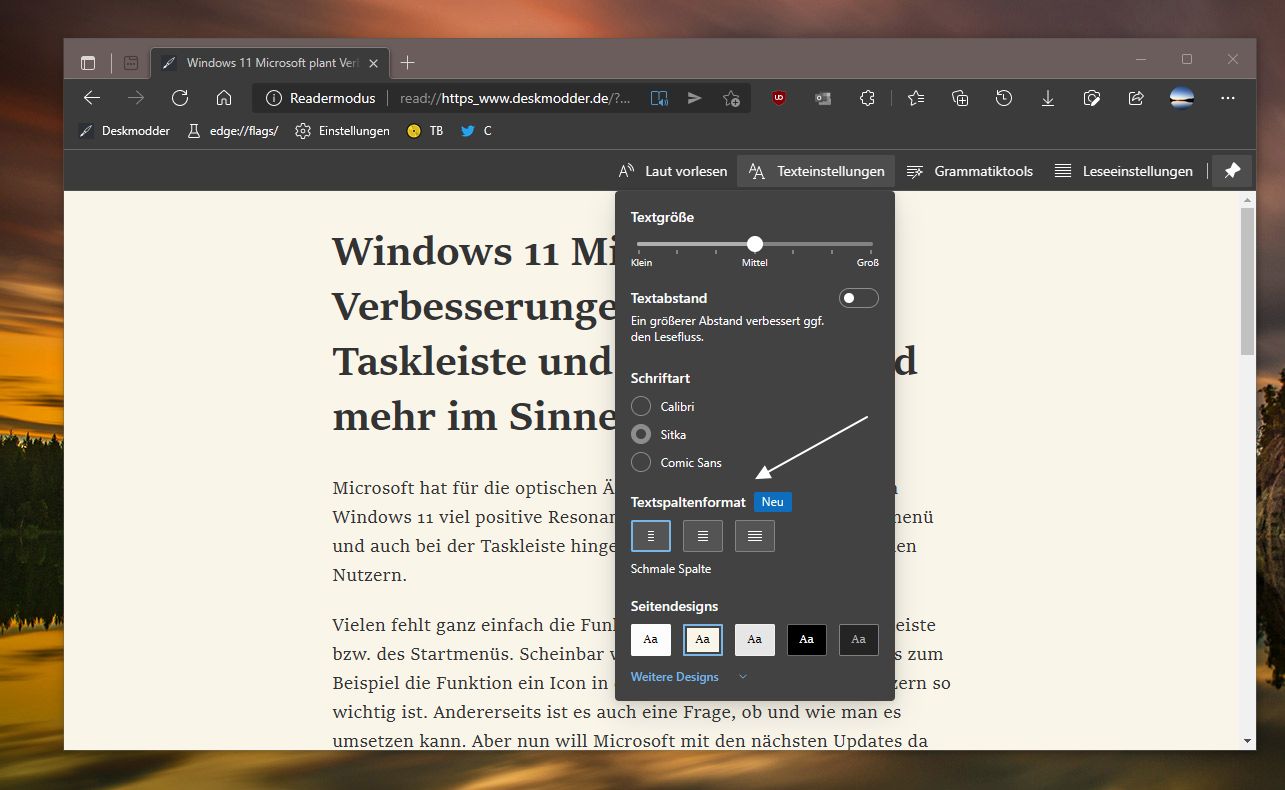Image resolution: width=1285 pixels, height=790 pixels.
Task: Go to the home page icon
Action: (224, 98)
